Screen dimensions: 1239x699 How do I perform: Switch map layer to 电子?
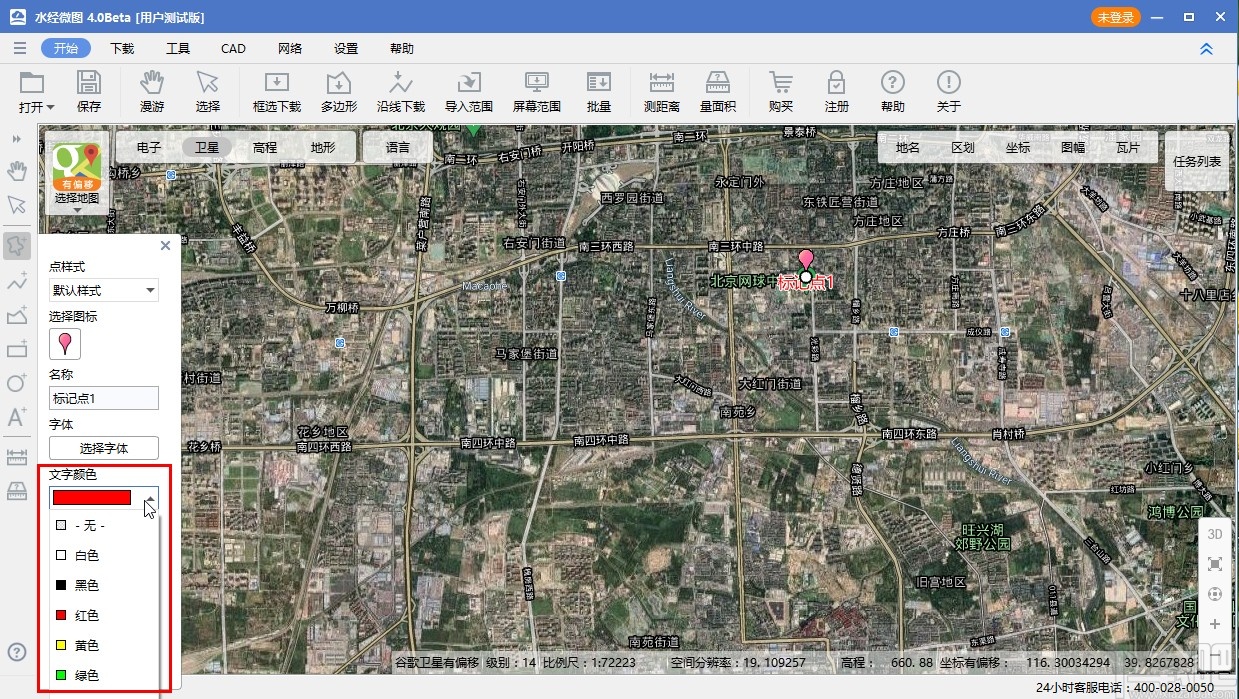point(149,147)
